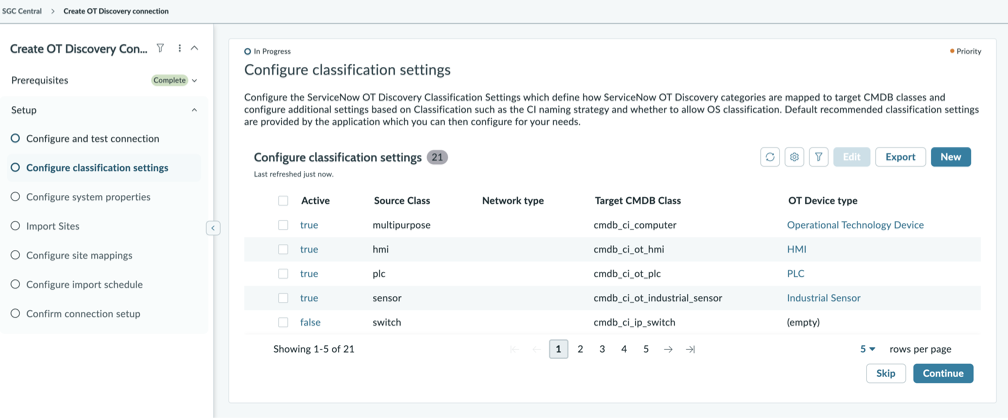Screen dimensions: 1008x420
Task: Jump to first page arrow
Action: (514, 349)
